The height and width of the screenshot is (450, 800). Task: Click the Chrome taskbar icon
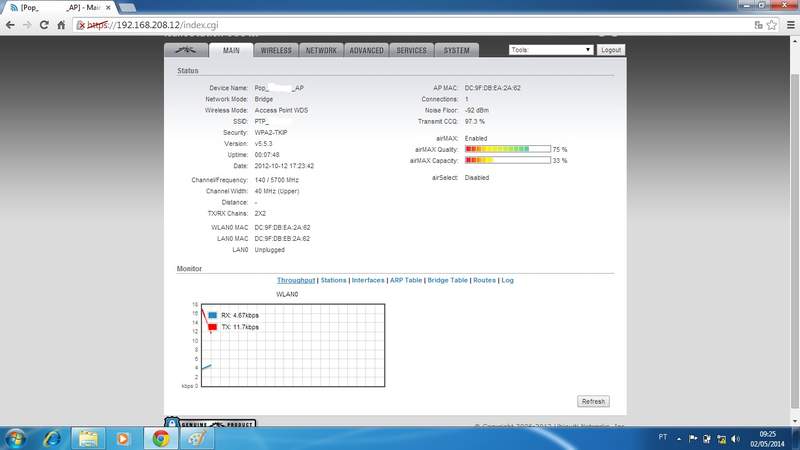[161, 438]
